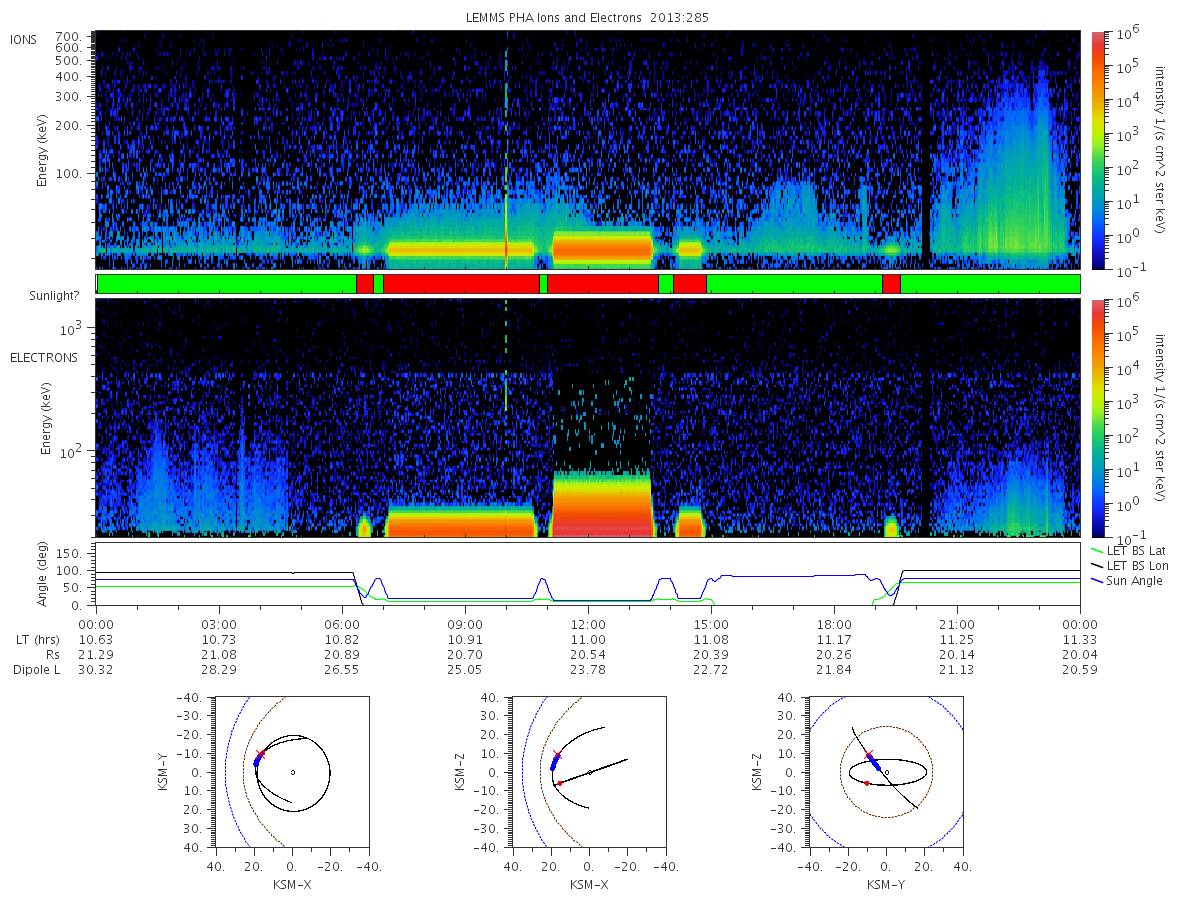Select Rs value 21.29
The image size is (1200, 900).
(96, 654)
